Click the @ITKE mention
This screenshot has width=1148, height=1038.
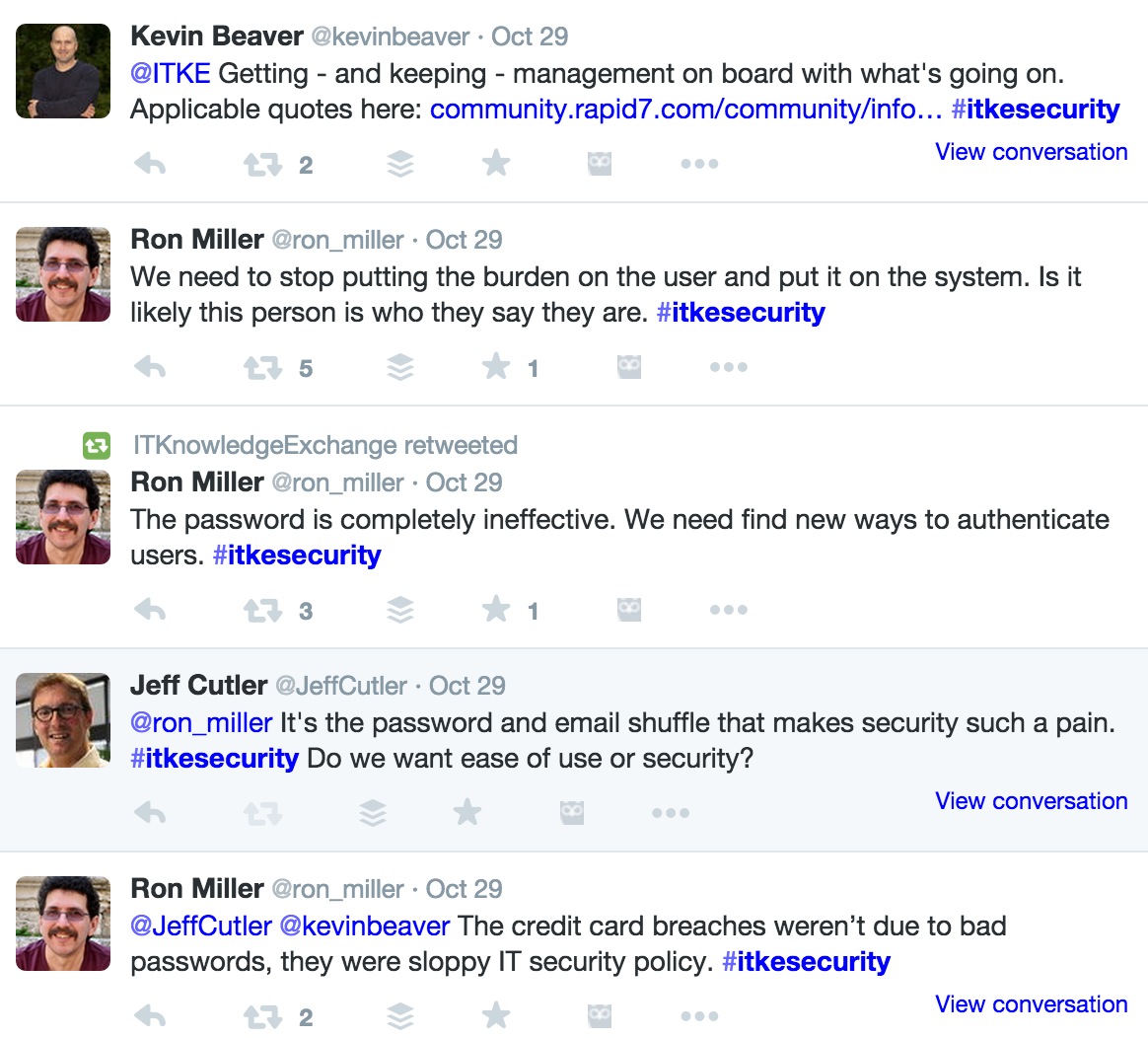point(171,73)
